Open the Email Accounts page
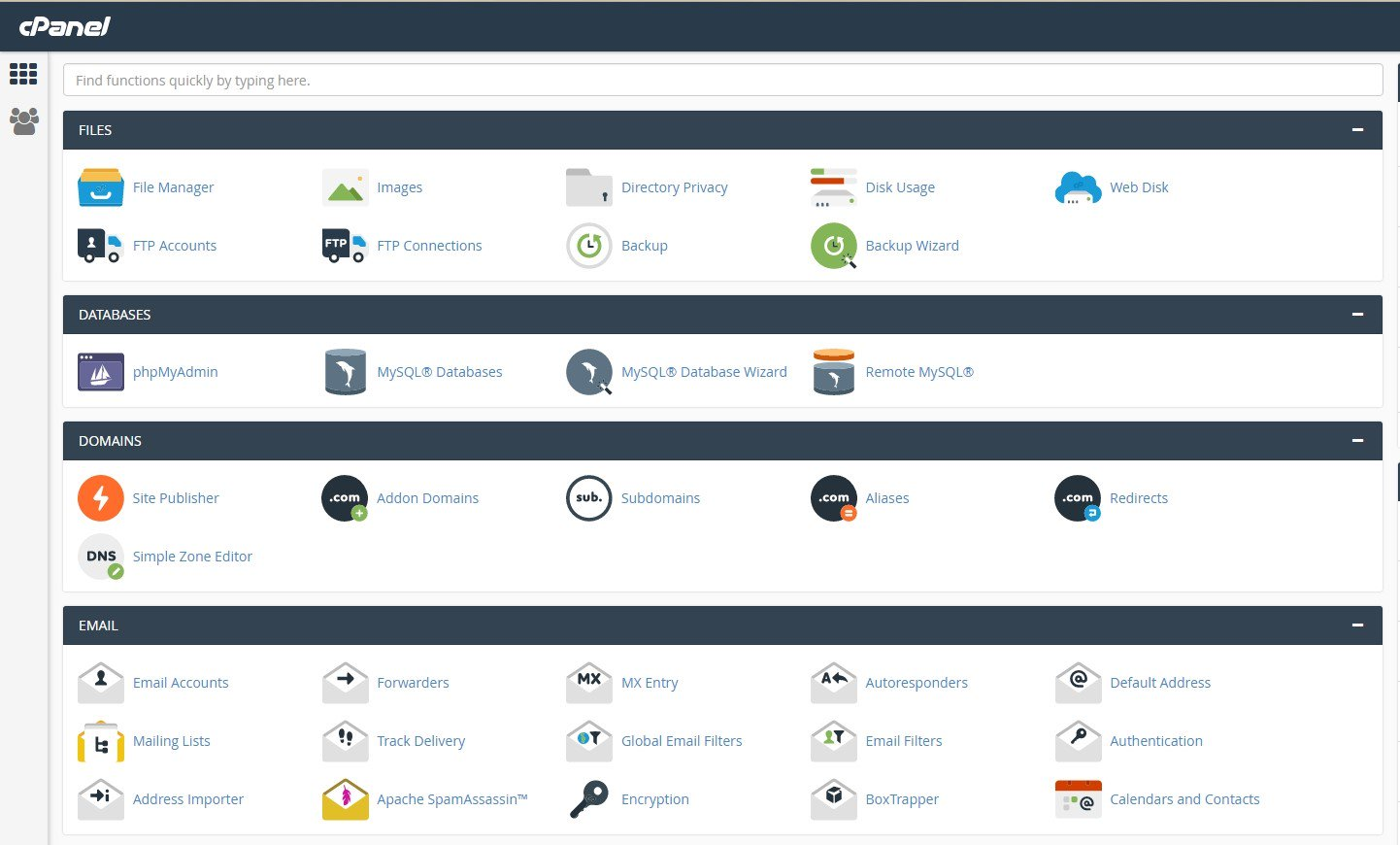1400x845 pixels. 181,682
